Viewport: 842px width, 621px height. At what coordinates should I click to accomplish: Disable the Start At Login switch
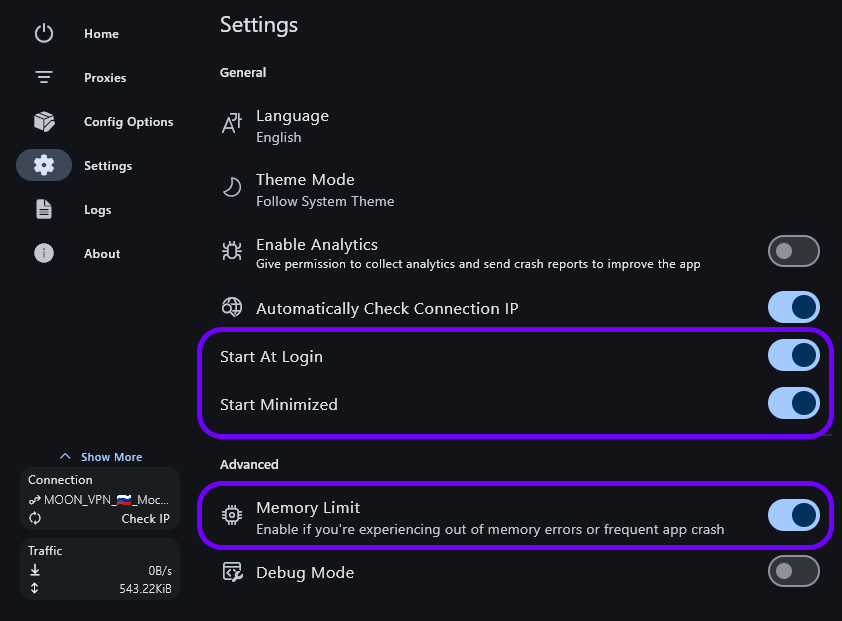[793, 355]
